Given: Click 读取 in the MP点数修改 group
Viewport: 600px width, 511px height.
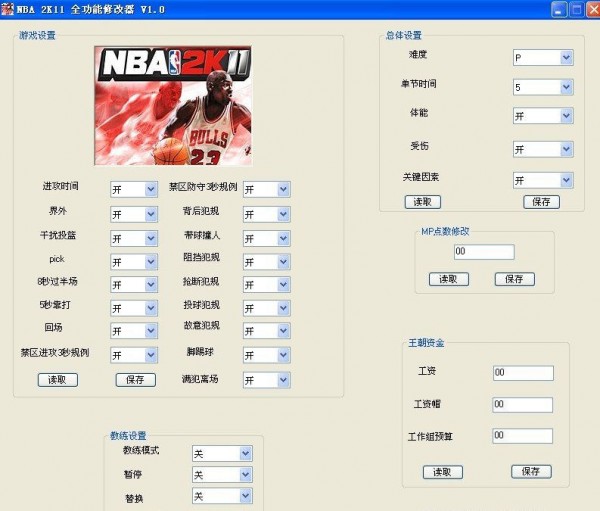Looking at the screenshot, I should [449, 279].
